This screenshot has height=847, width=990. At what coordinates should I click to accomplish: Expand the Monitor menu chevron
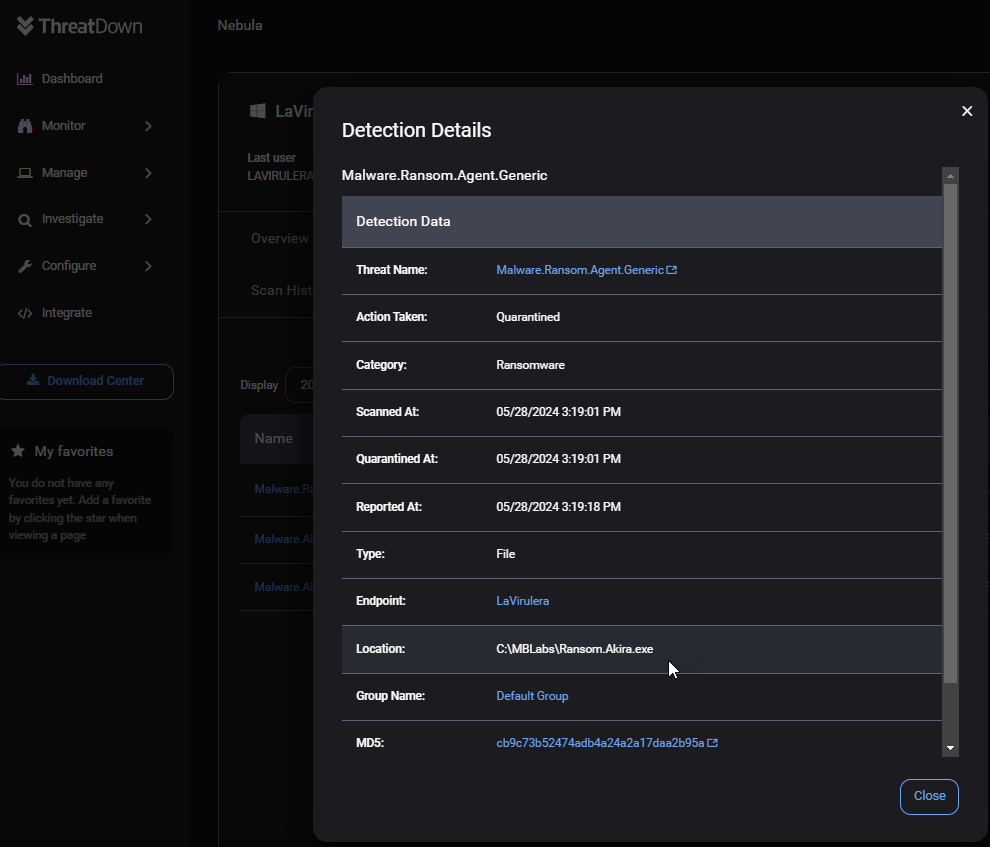(148, 126)
